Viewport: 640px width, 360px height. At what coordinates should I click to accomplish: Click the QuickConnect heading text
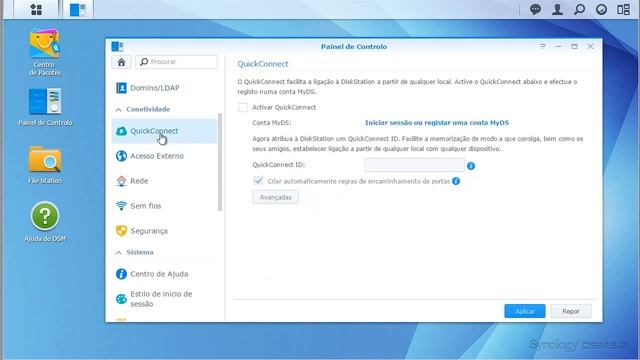pyautogui.click(x=263, y=64)
